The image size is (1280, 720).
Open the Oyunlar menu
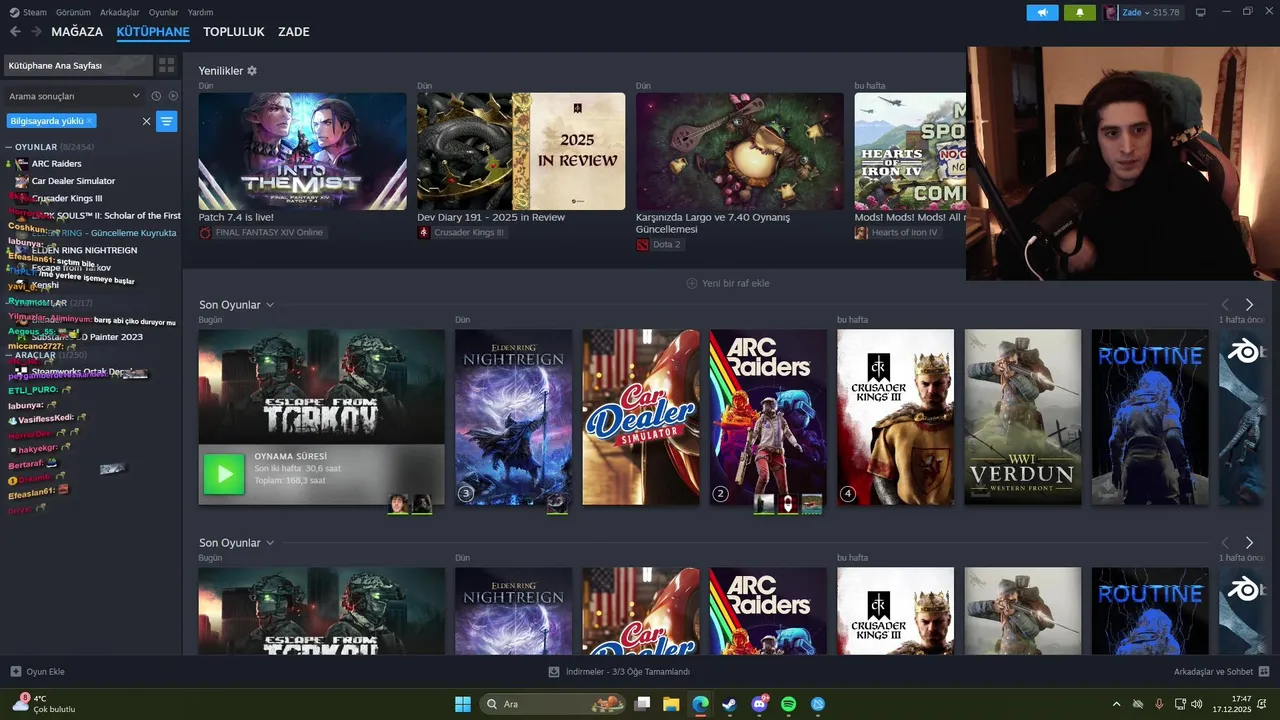pos(164,12)
